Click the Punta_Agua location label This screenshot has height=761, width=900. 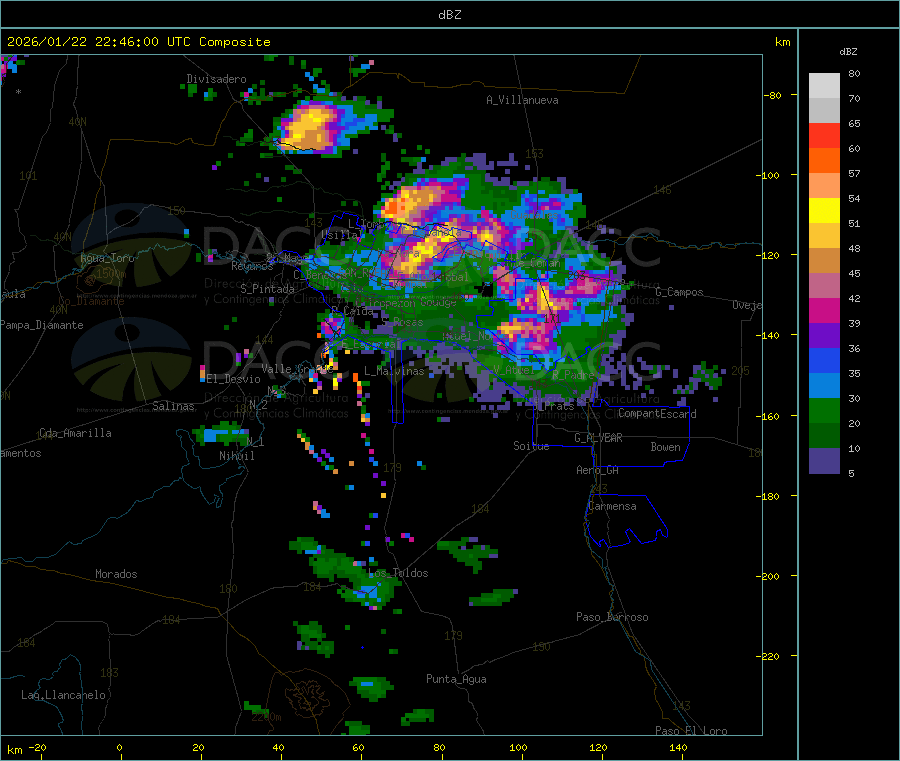pos(456,679)
